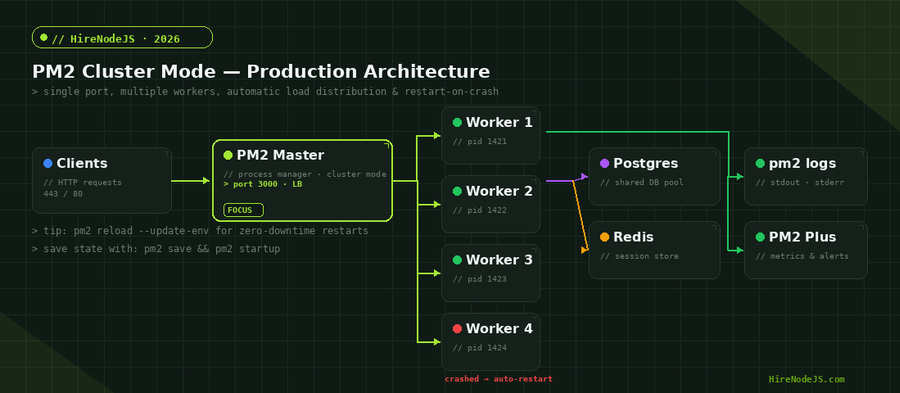Select the Clients node card
Viewport: 900px width, 393px height.
[x=102, y=181]
